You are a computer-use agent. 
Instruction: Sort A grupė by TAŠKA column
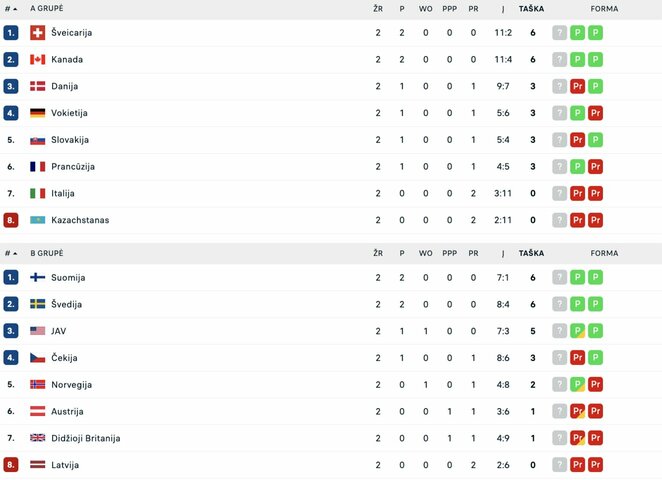[531, 8]
